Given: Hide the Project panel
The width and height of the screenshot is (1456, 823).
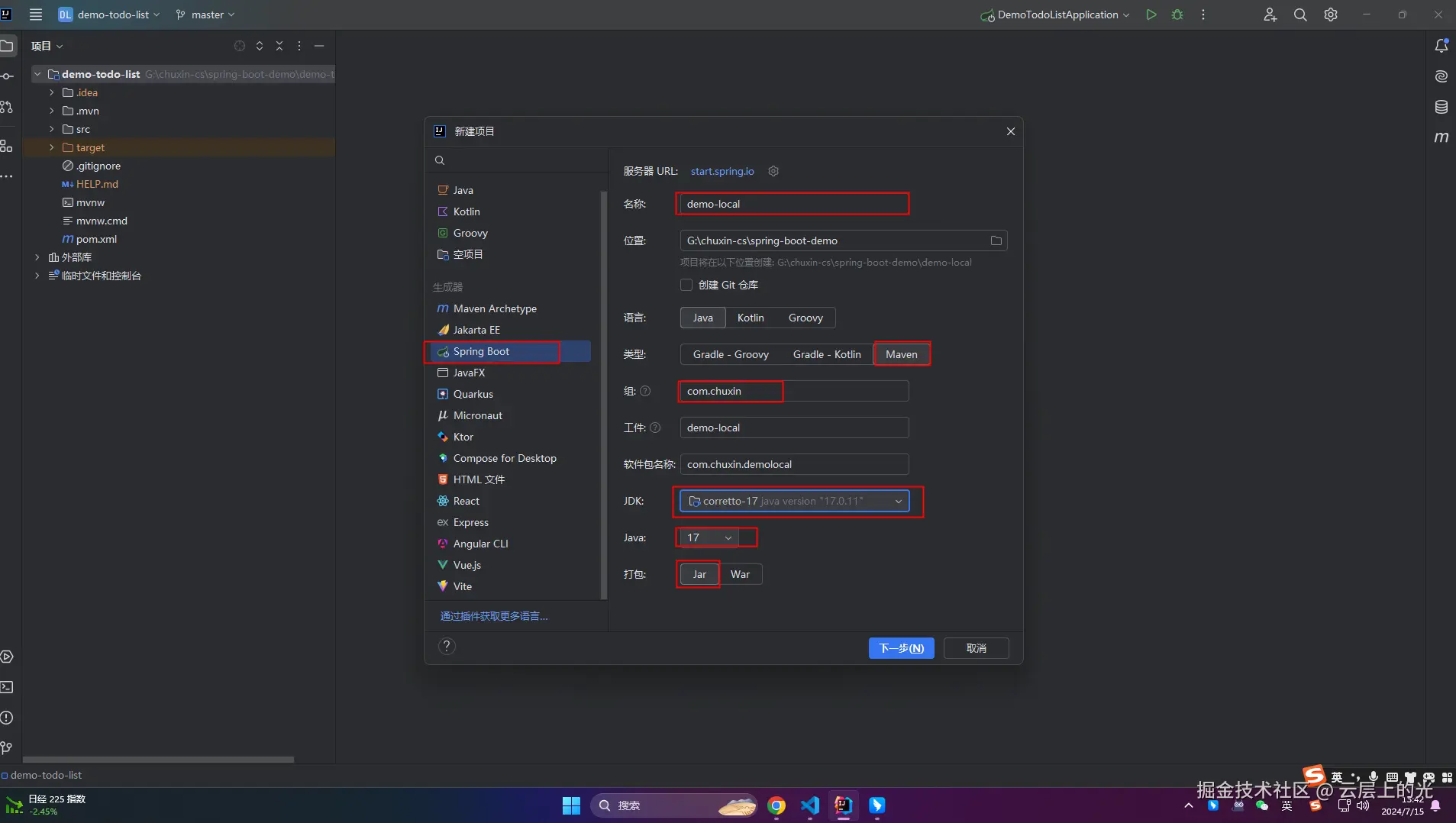Looking at the screenshot, I should [x=319, y=46].
